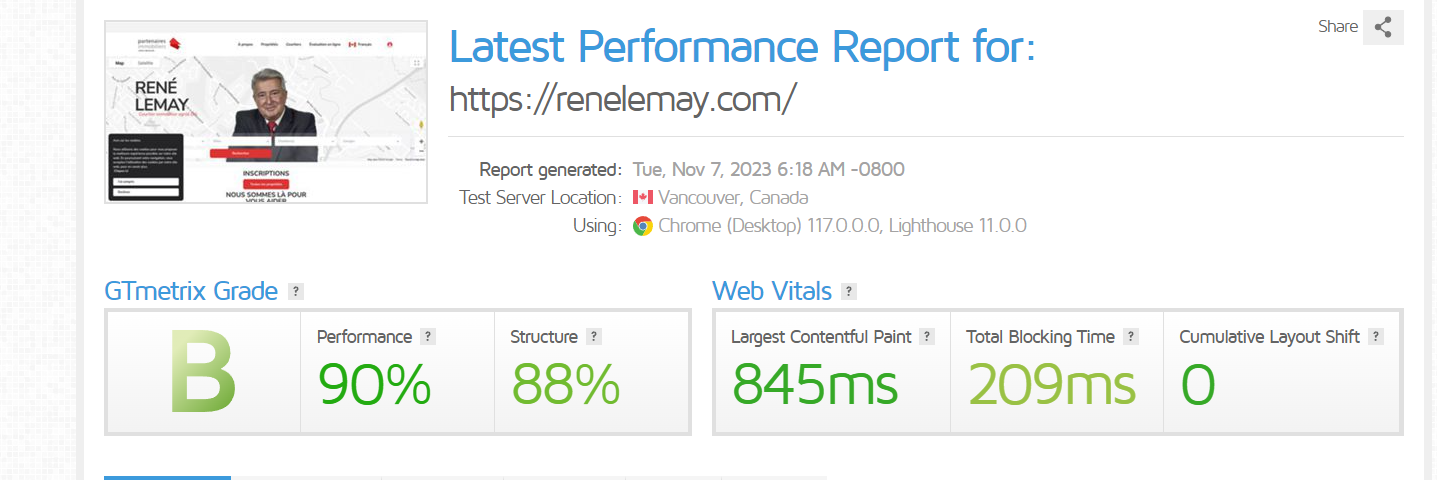The image size is (1437, 480).
Task: Click the 88% Structure score
Action: pos(566,385)
